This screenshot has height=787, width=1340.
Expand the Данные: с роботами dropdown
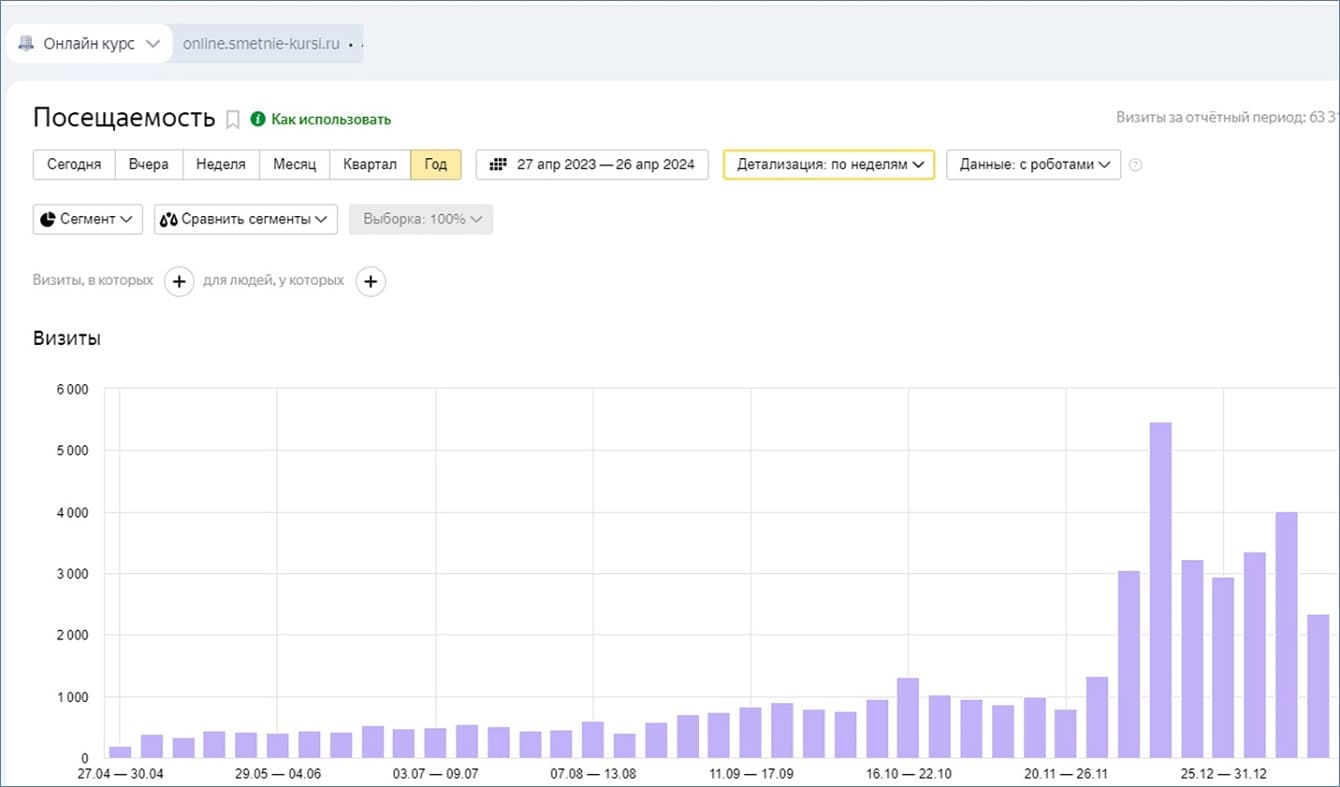[x=1033, y=164]
